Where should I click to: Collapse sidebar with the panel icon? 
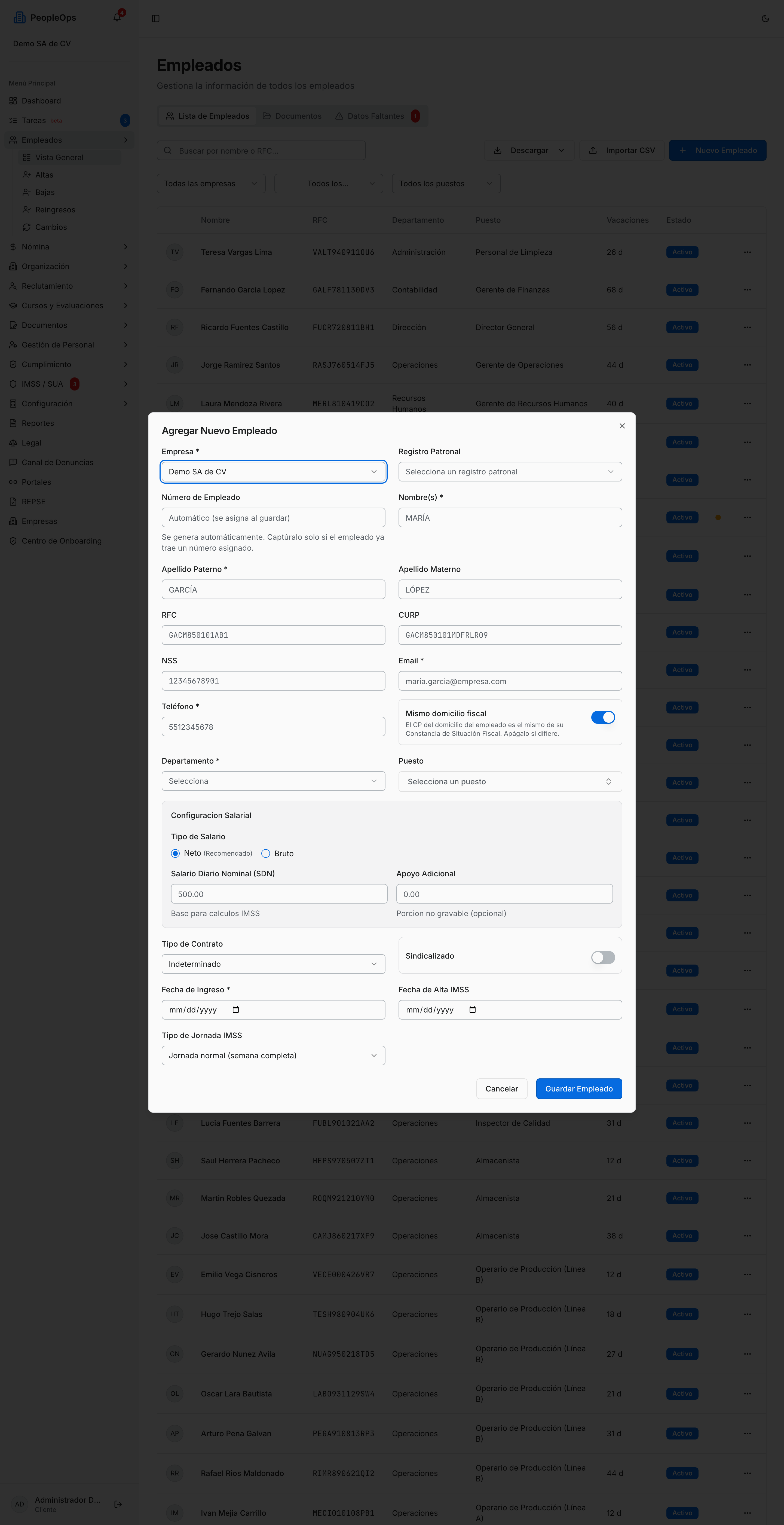[156, 18]
